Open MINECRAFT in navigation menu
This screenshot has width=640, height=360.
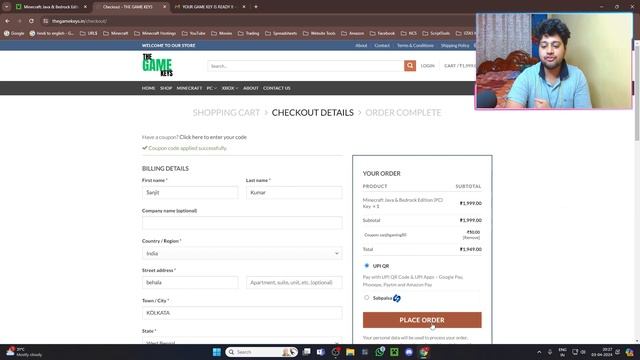pyautogui.click(x=189, y=88)
